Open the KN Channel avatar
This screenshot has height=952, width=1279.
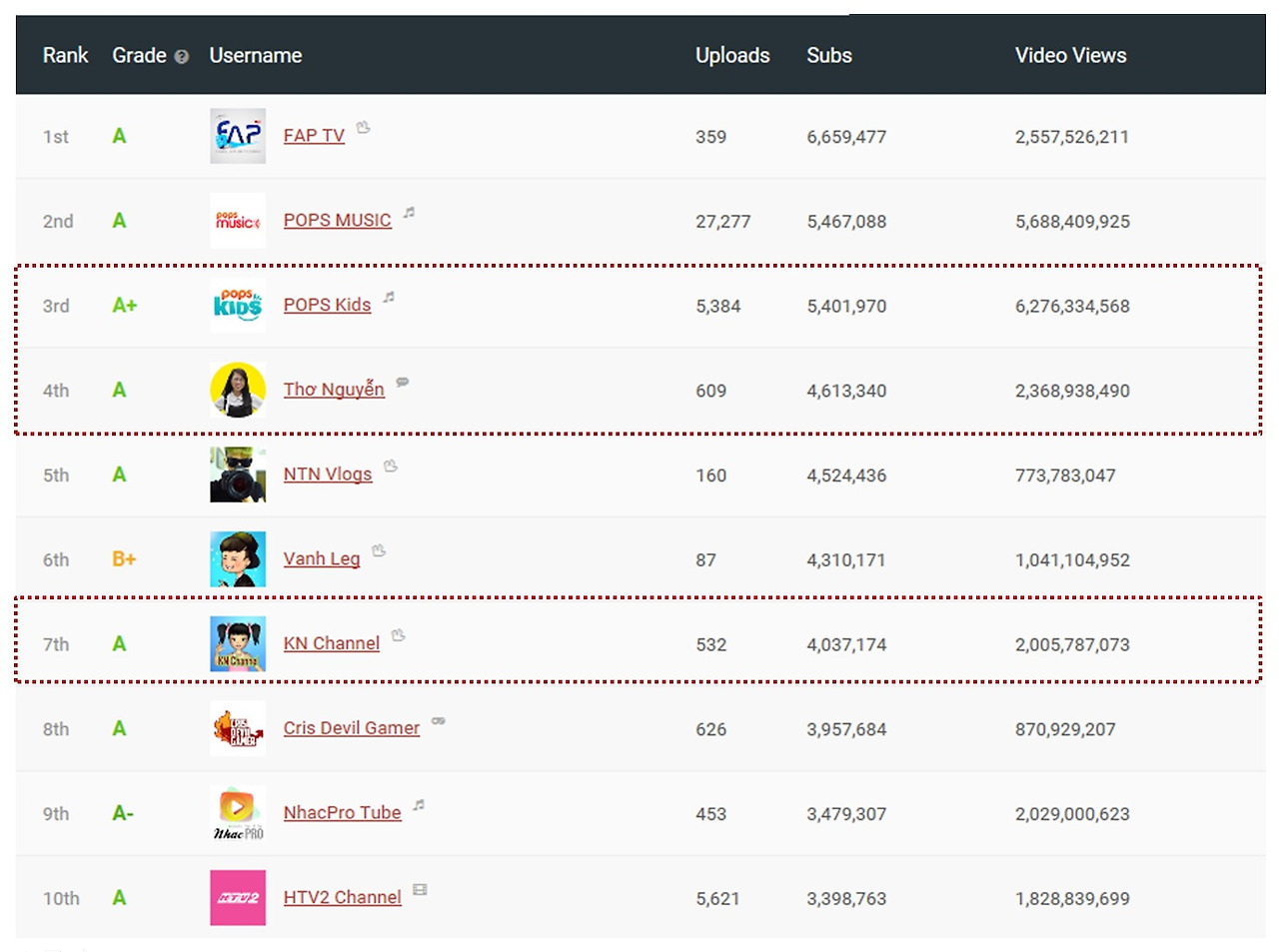(x=238, y=643)
